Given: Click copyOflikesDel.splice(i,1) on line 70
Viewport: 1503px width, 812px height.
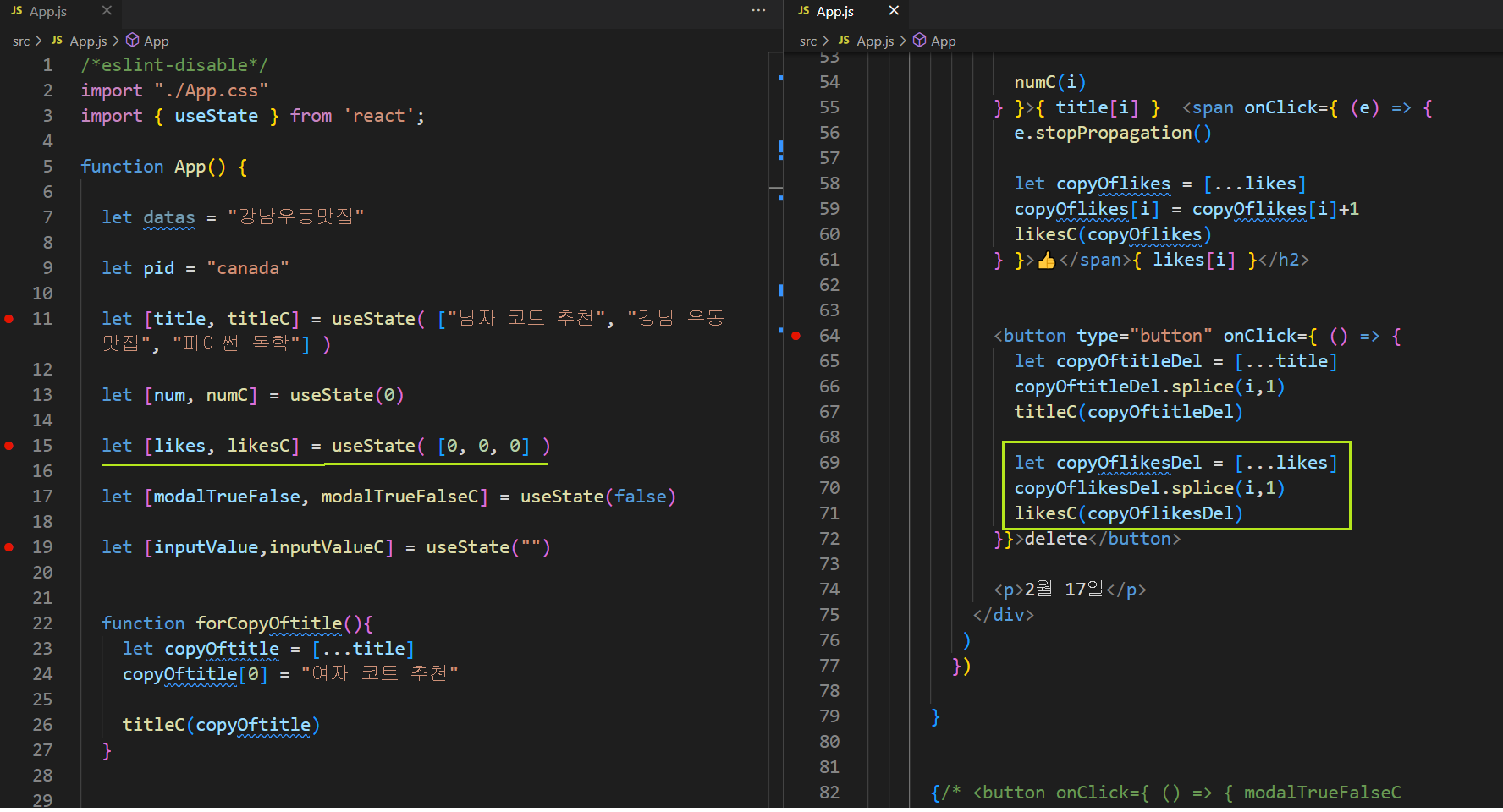Looking at the screenshot, I should [1149, 488].
